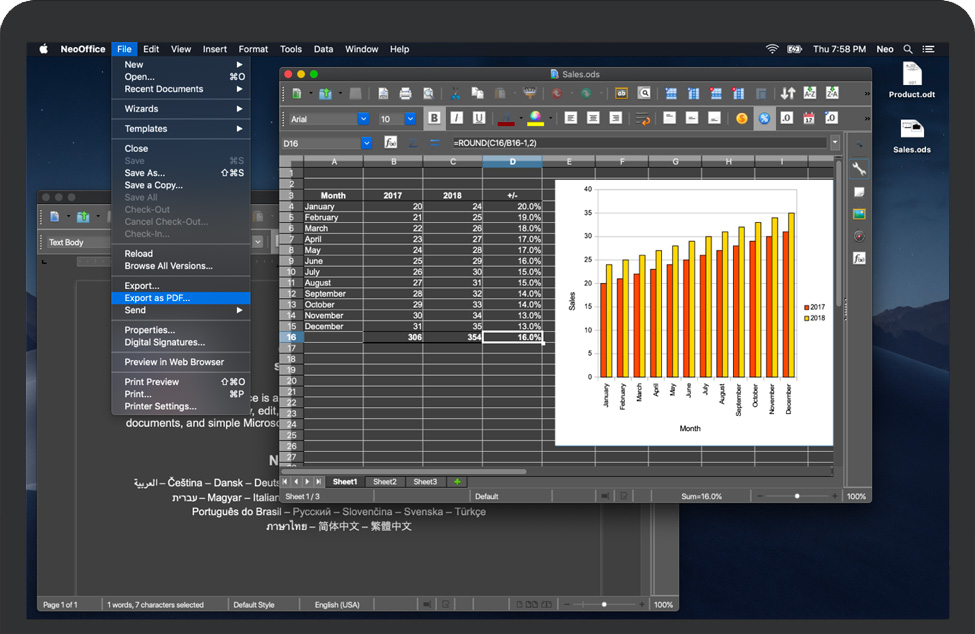Toggle percent number format button
The height and width of the screenshot is (634, 975).
[764, 118]
